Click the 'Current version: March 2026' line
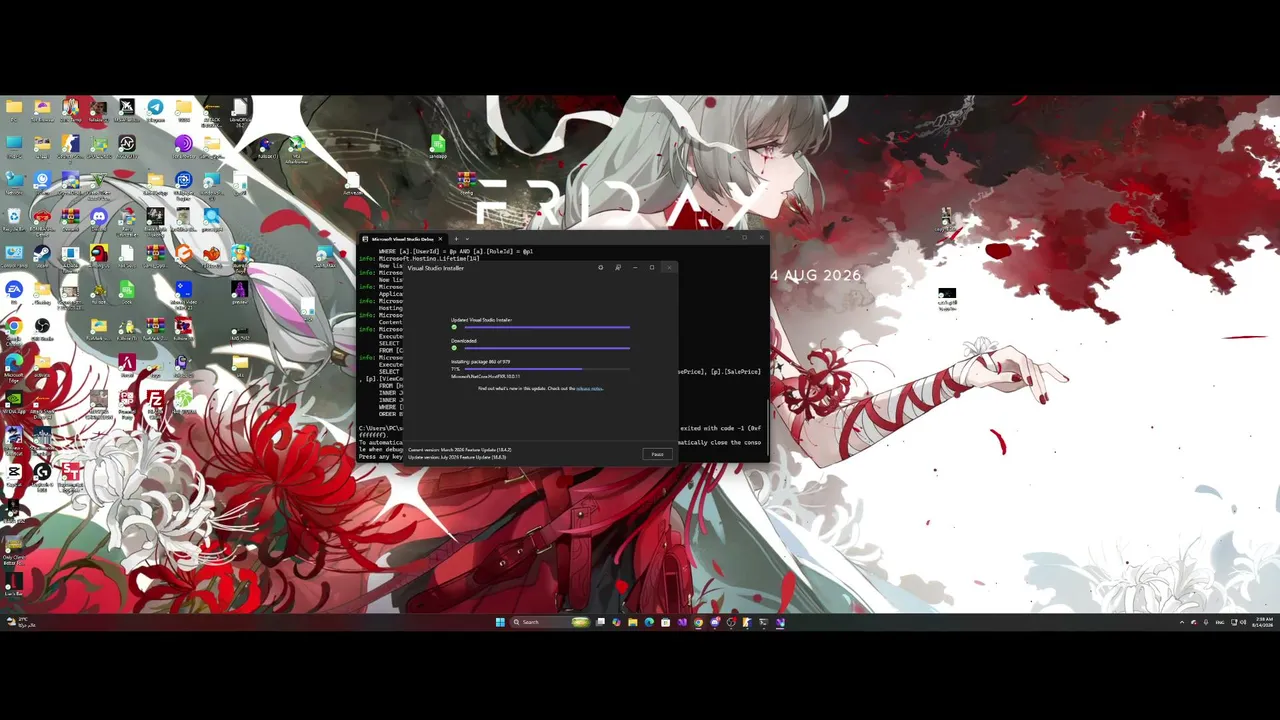Viewport: 1280px width, 720px height. [x=459, y=450]
